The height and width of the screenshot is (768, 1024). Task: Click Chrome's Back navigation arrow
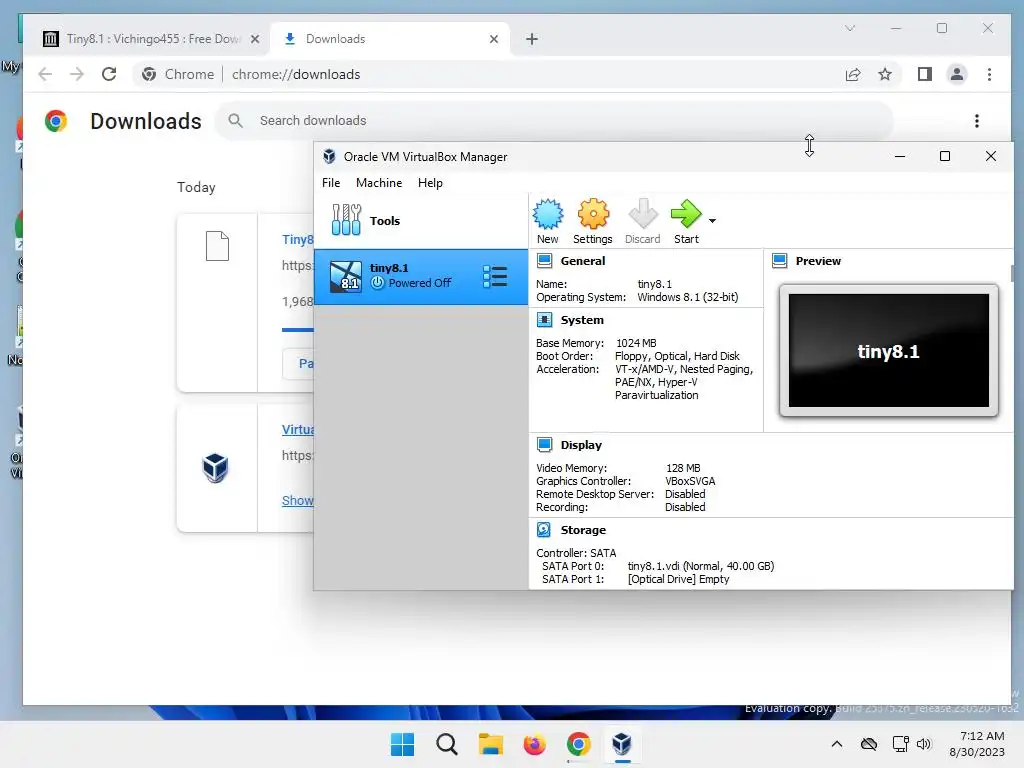[x=45, y=74]
